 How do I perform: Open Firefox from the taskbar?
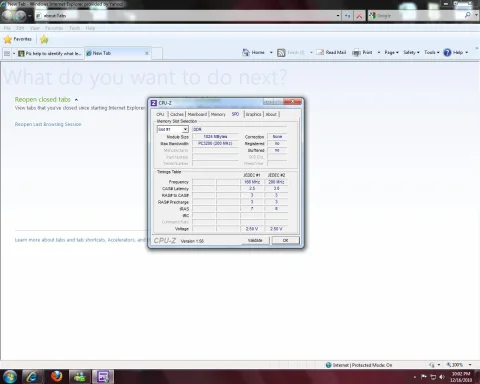[x=56, y=376]
